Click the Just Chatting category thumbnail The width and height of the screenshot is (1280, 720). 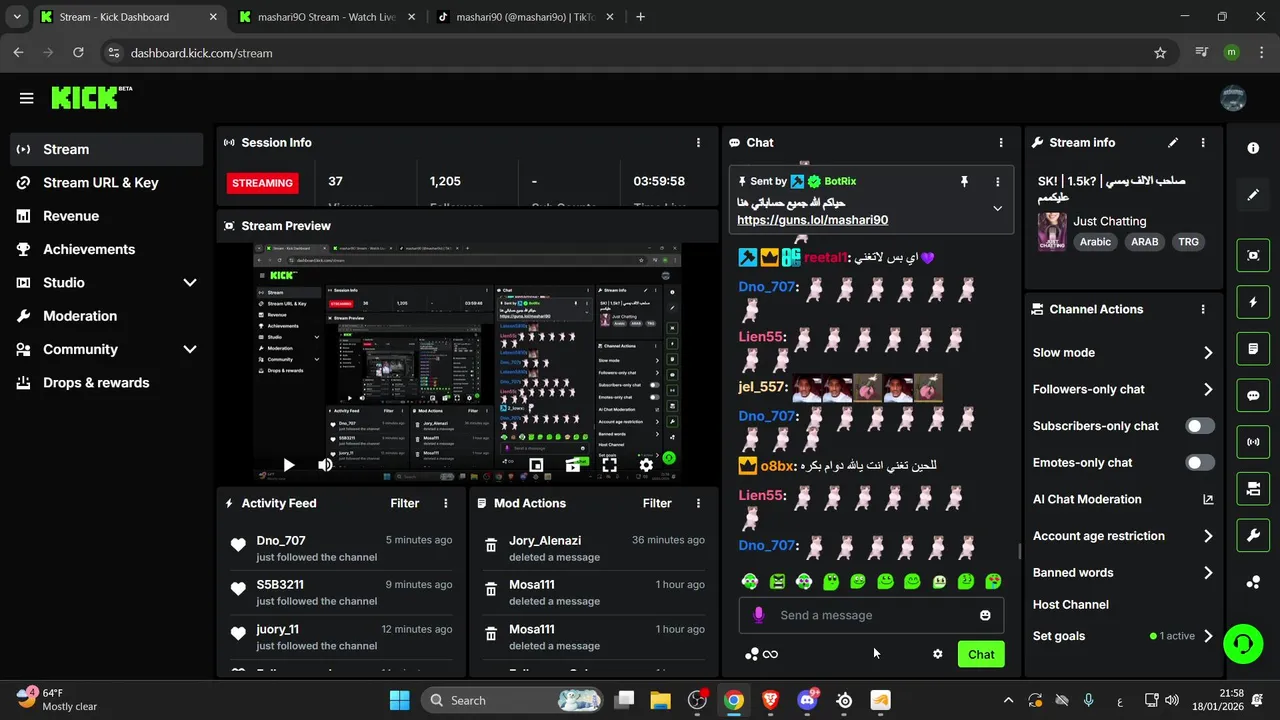click(1052, 231)
